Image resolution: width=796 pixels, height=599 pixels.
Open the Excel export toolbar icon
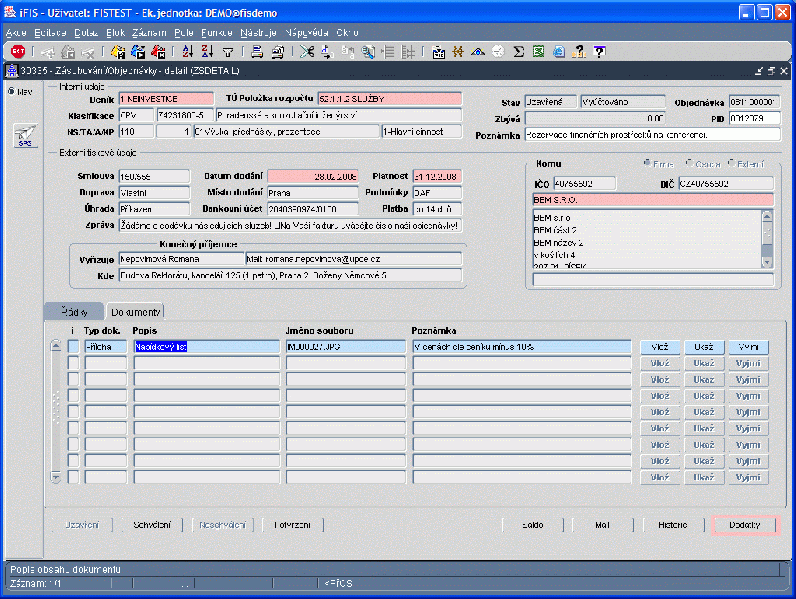pos(539,51)
